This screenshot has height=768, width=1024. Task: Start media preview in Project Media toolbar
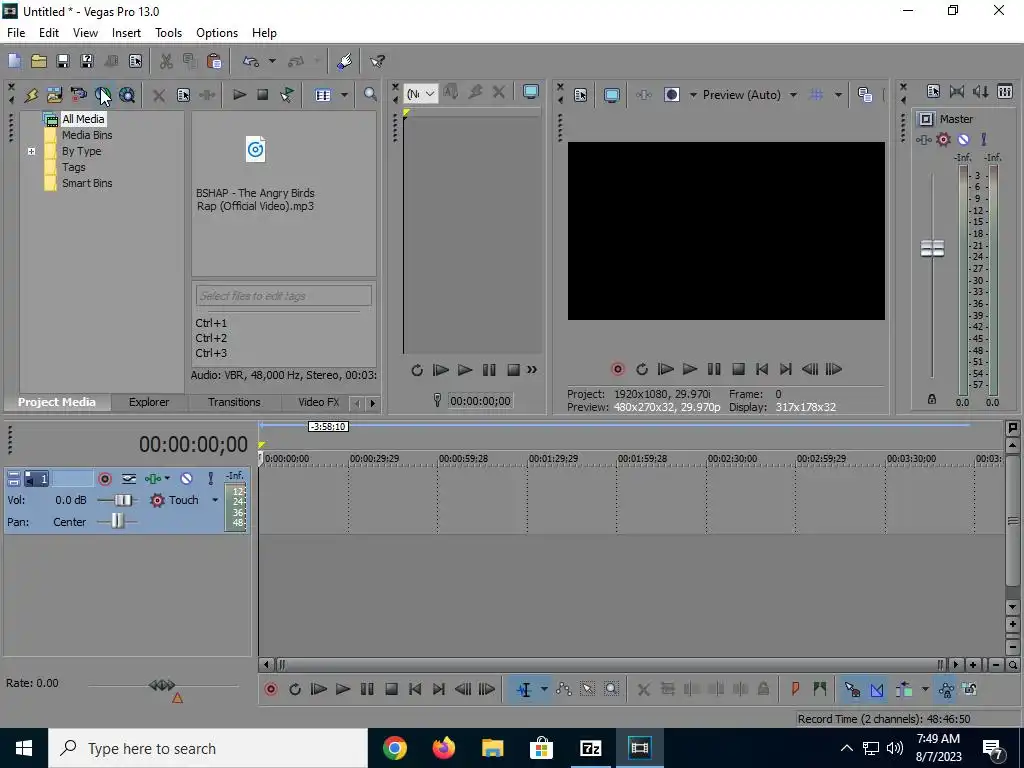click(239, 95)
